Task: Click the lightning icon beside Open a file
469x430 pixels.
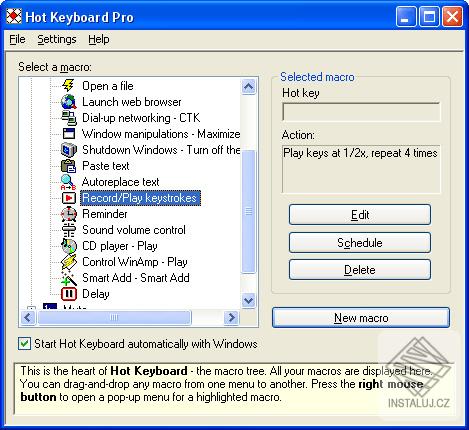Action: 69,86
